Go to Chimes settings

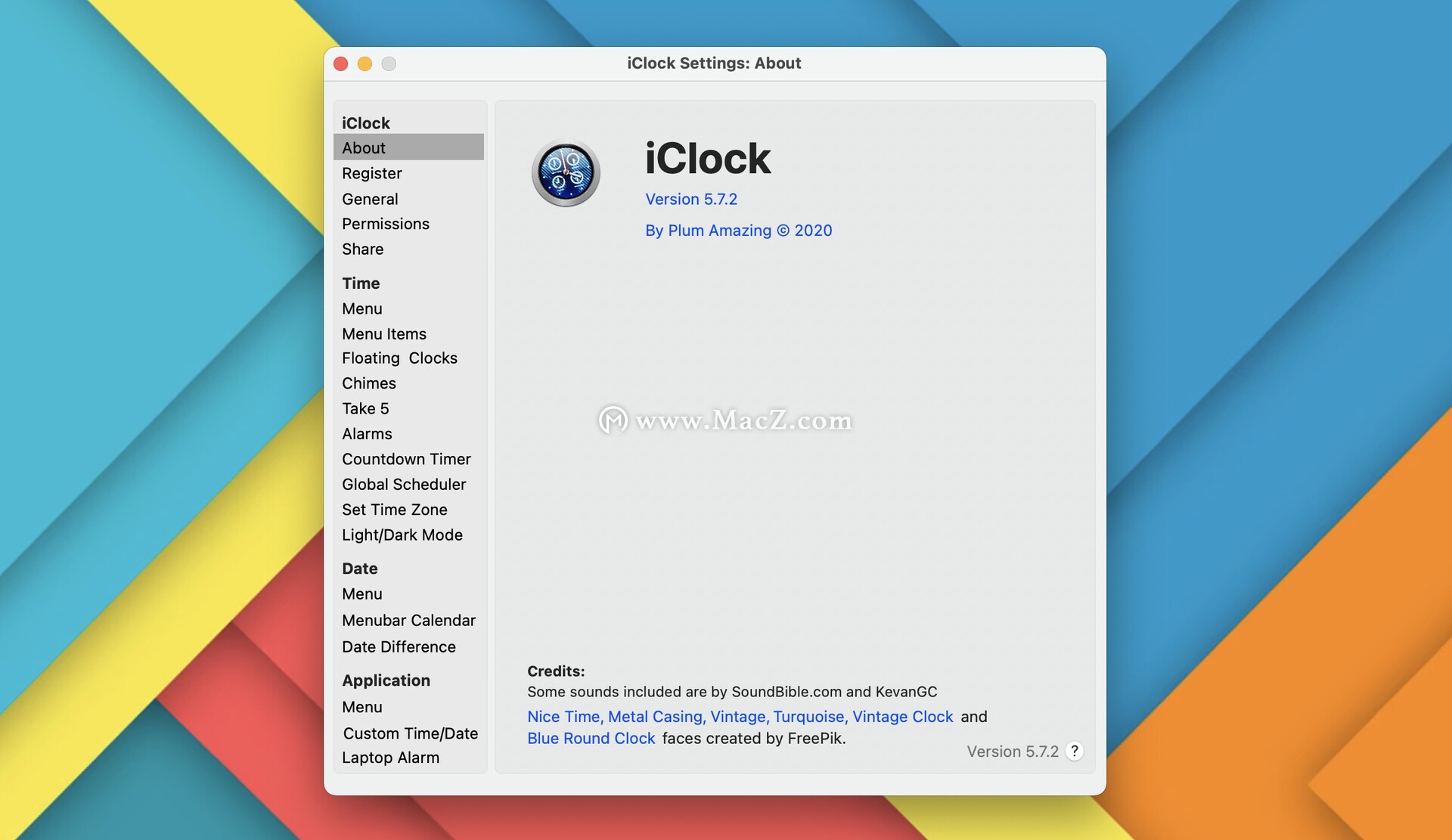(x=368, y=383)
